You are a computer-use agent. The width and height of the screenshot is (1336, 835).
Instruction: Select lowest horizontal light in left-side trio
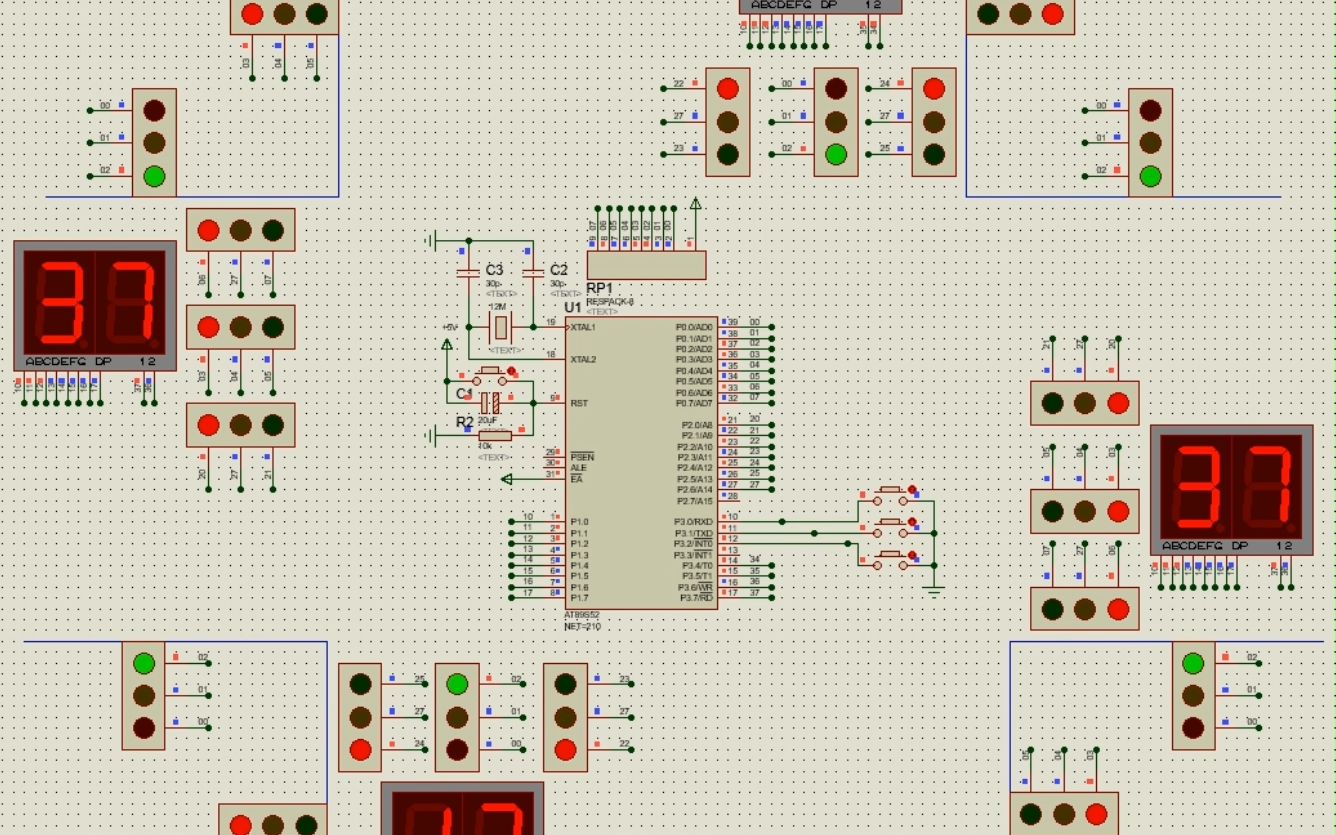241,425
